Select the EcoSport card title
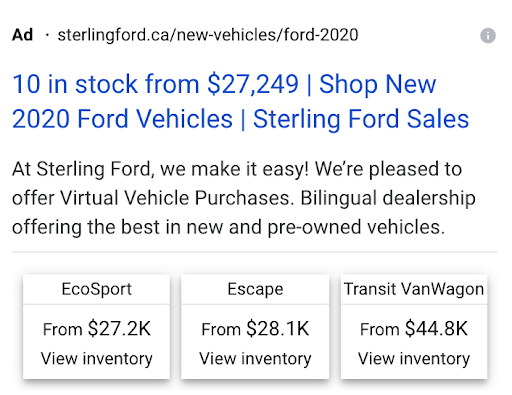The image size is (512, 395). 97,289
